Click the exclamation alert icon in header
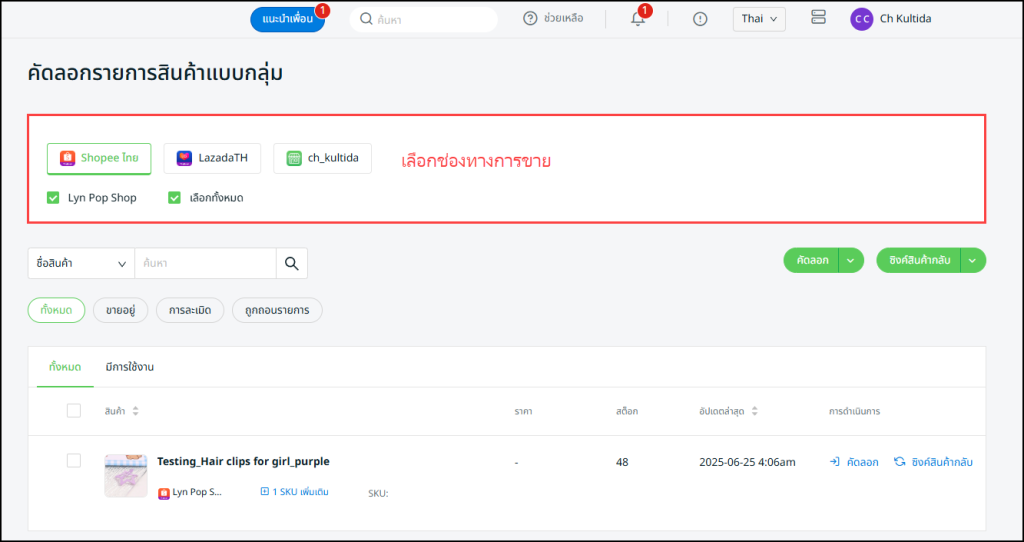Viewport: 1024px width, 542px height. click(x=700, y=19)
